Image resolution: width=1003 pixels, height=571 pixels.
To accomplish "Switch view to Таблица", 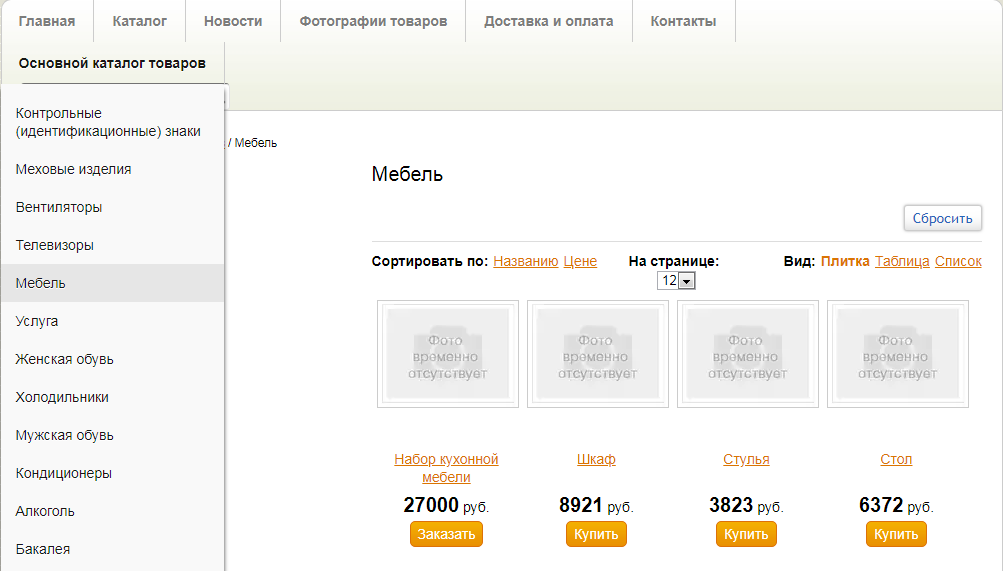I will pos(902,261).
